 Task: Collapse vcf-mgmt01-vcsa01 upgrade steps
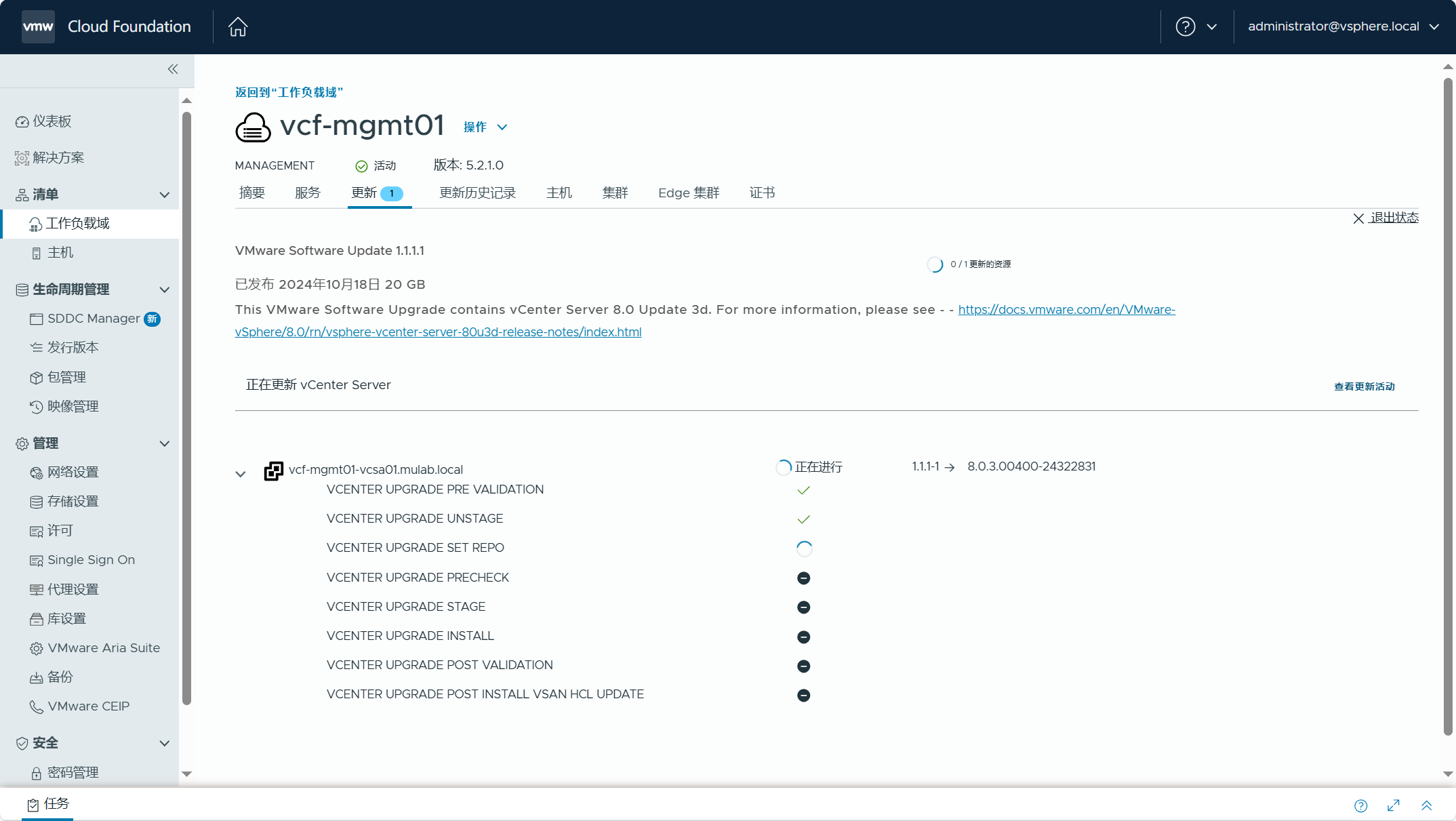(241, 474)
